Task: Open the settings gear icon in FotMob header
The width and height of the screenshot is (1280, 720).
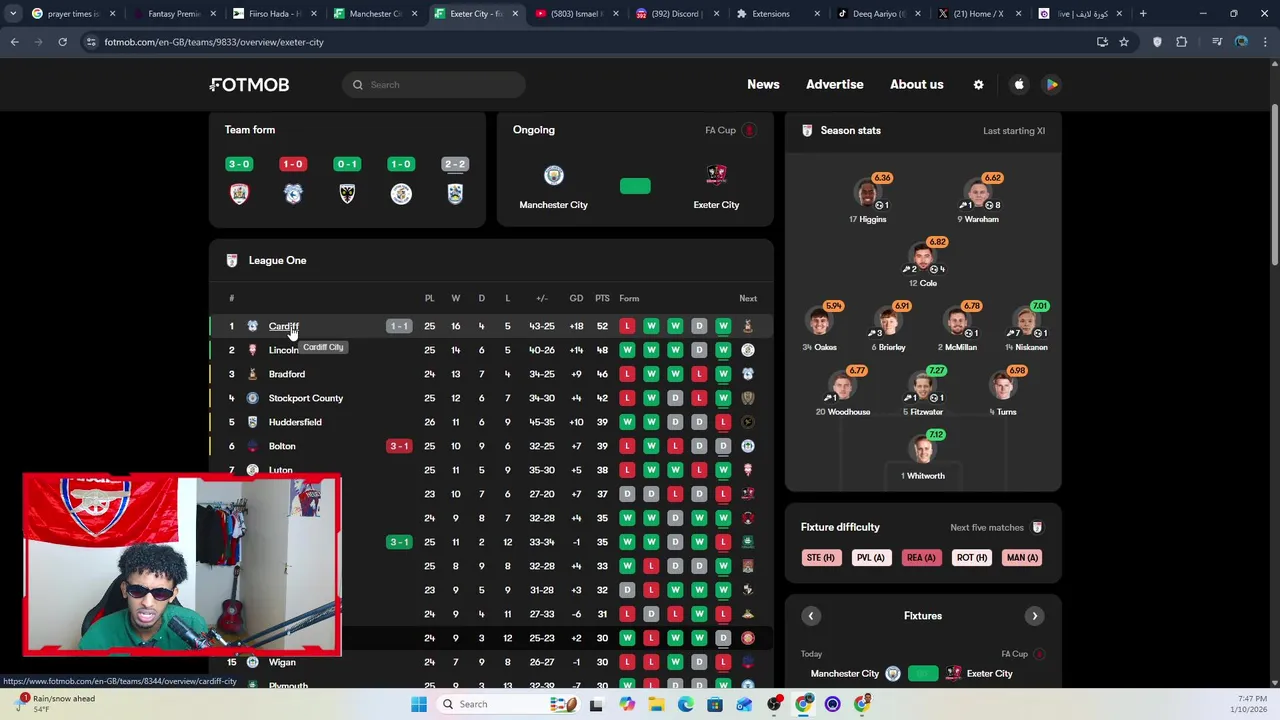Action: [x=979, y=85]
